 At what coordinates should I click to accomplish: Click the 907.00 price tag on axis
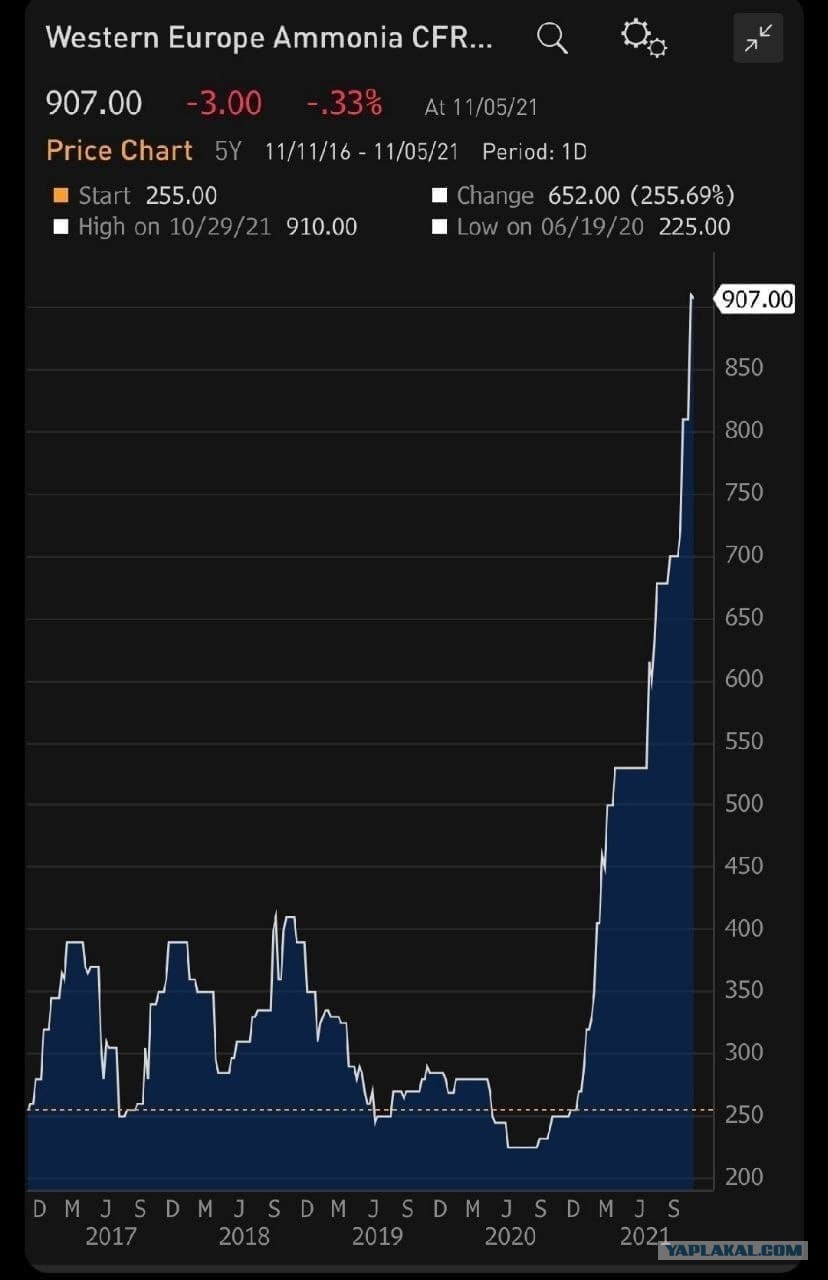pos(757,299)
